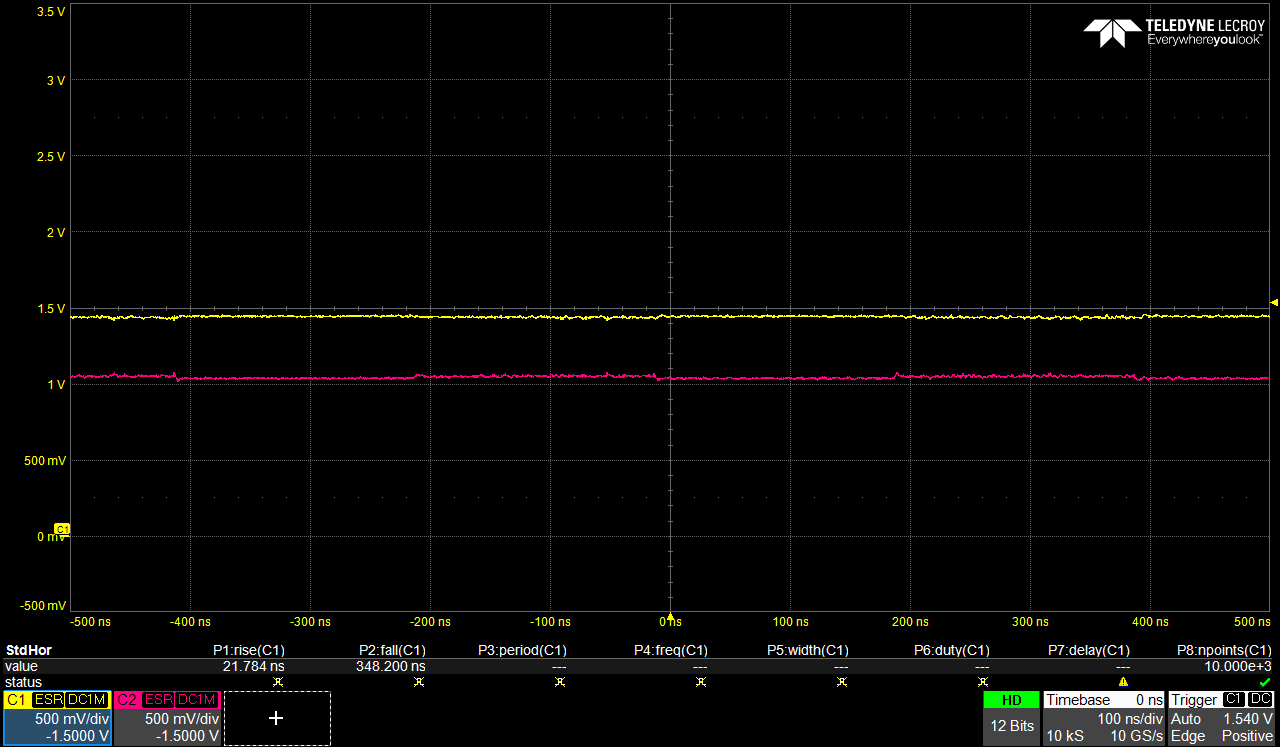Click the C1 source tag in Trigger box
The width and height of the screenshot is (1280, 747).
pos(1234,700)
